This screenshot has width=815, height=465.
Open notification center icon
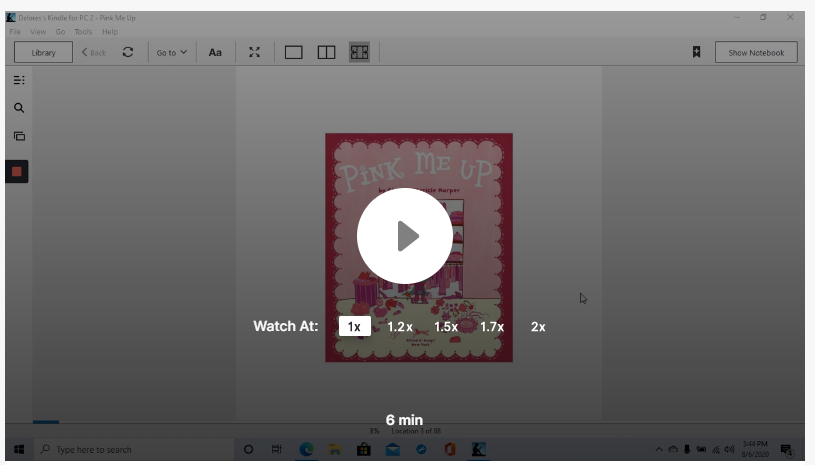pyautogui.click(x=786, y=449)
